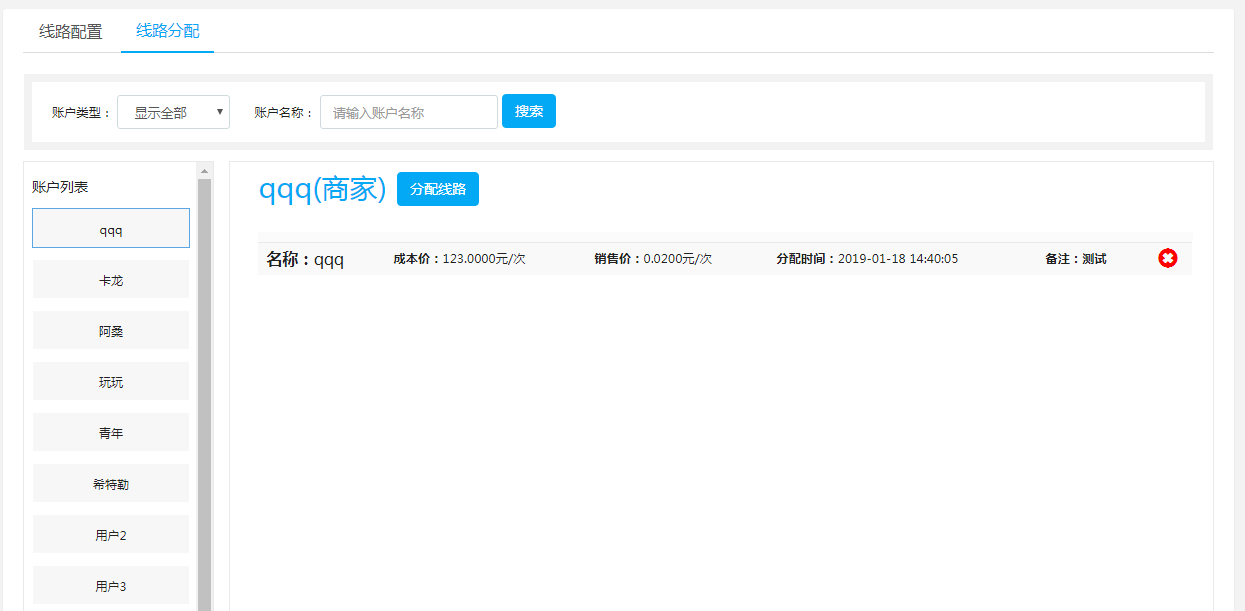Screen dimensions: 1245x611
Task: Open the 阿桑 account entry
Action: 111,330
